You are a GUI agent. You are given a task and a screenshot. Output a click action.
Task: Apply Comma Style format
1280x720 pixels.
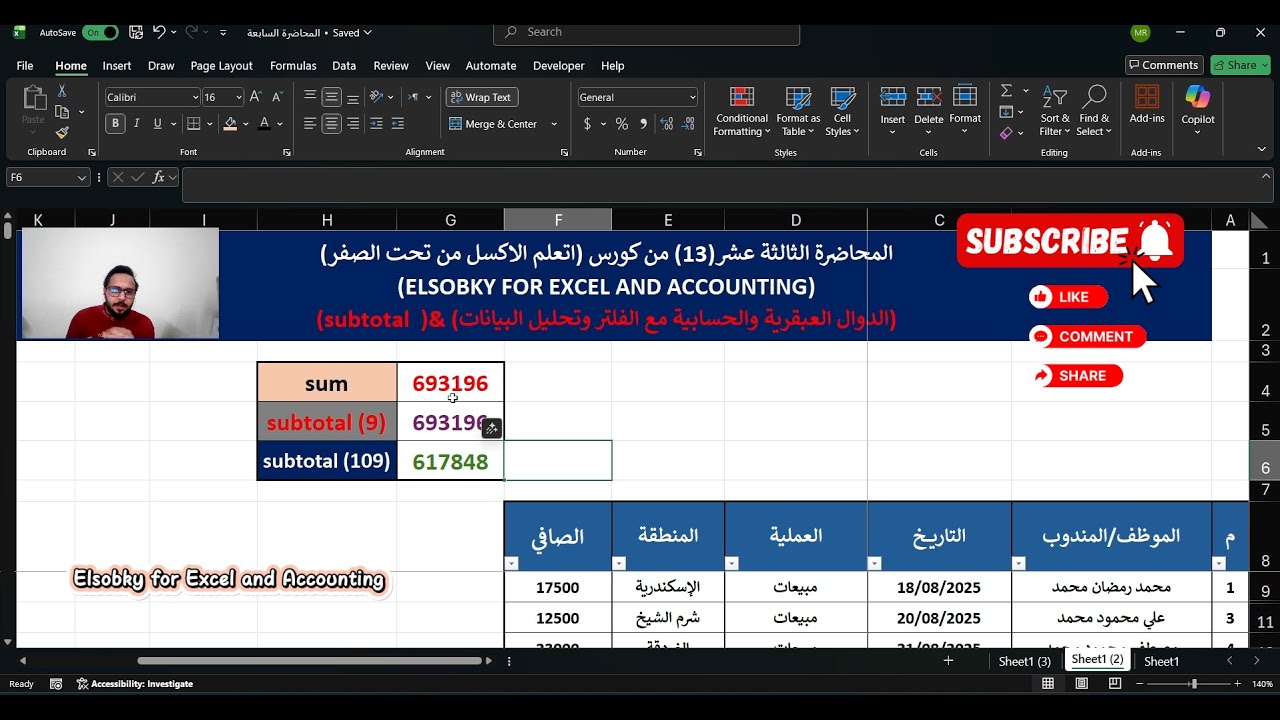(643, 124)
